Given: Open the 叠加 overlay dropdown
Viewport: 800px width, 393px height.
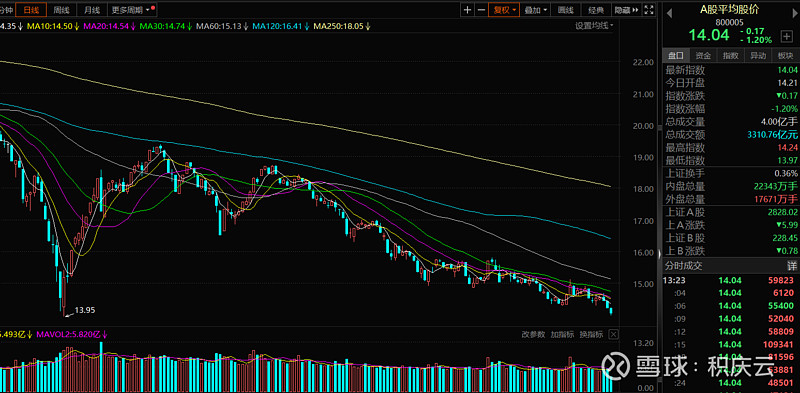Looking at the screenshot, I should click(536, 9).
